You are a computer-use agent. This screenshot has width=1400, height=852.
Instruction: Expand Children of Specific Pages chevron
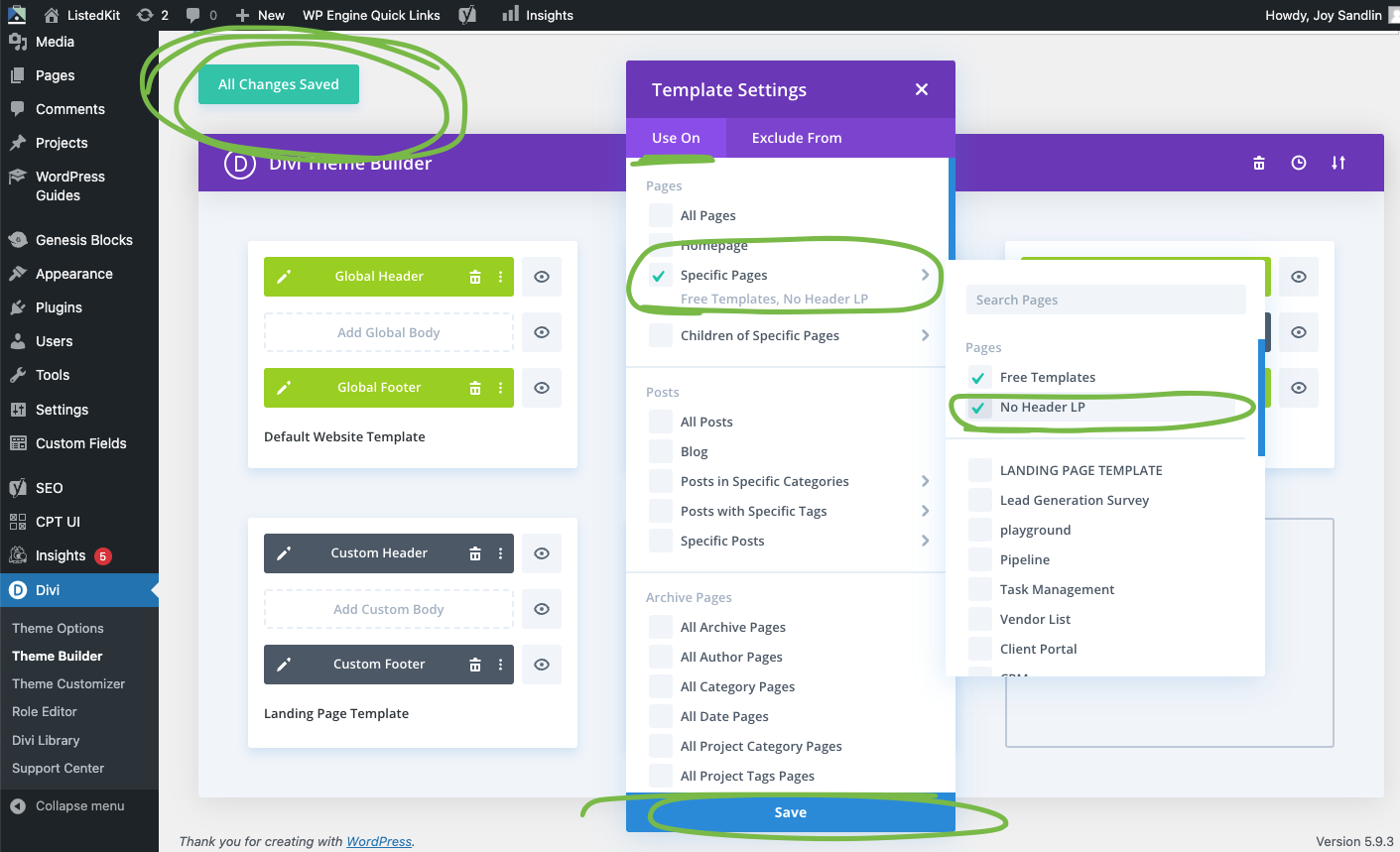click(925, 335)
